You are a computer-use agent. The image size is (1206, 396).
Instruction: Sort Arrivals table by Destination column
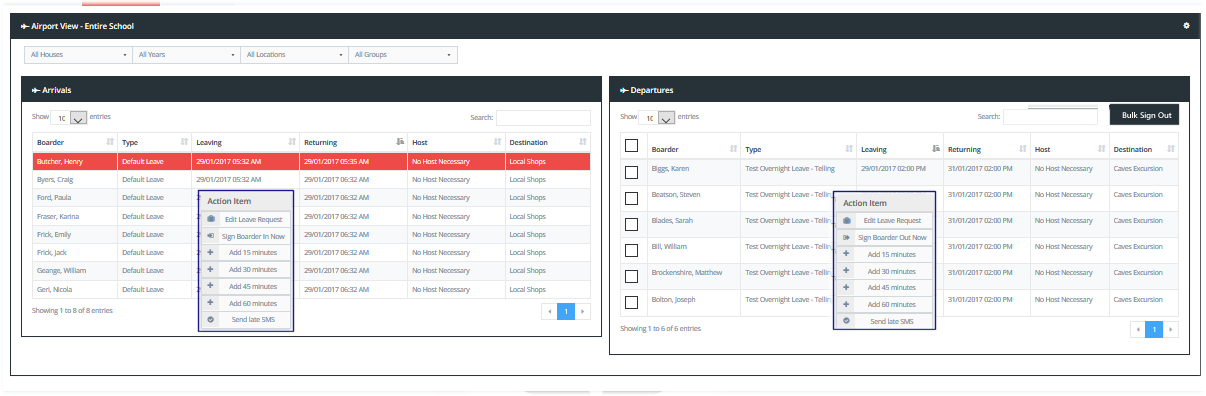pos(547,142)
